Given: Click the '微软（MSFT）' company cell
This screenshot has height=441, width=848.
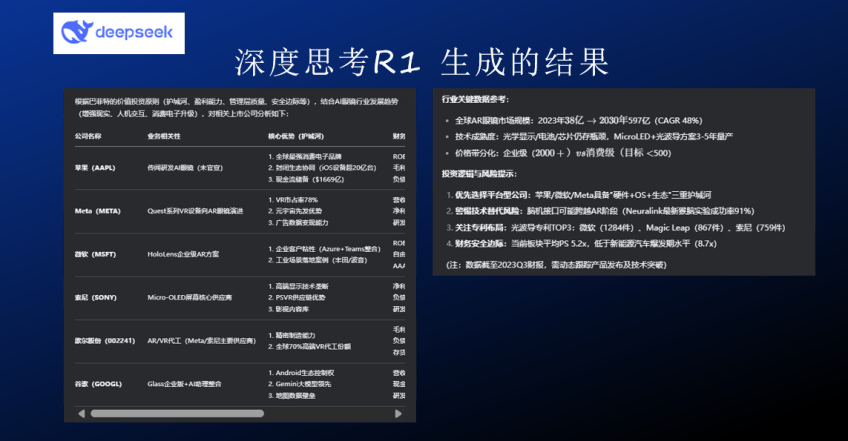Looking at the screenshot, I should point(95,254).
